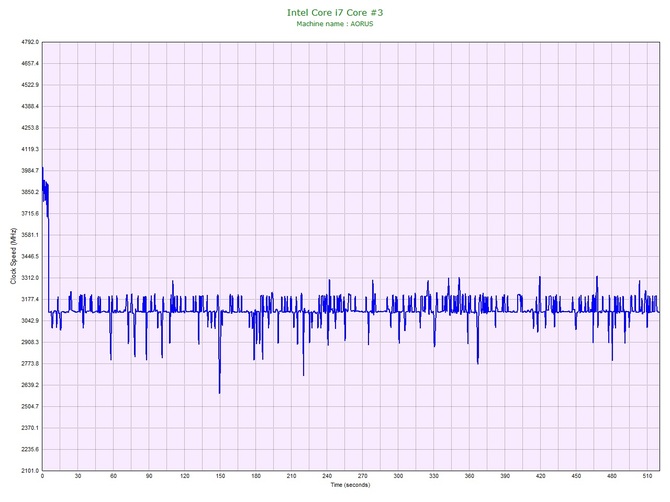Click the 480 seconds x-axis tick label

pos(612,476)
